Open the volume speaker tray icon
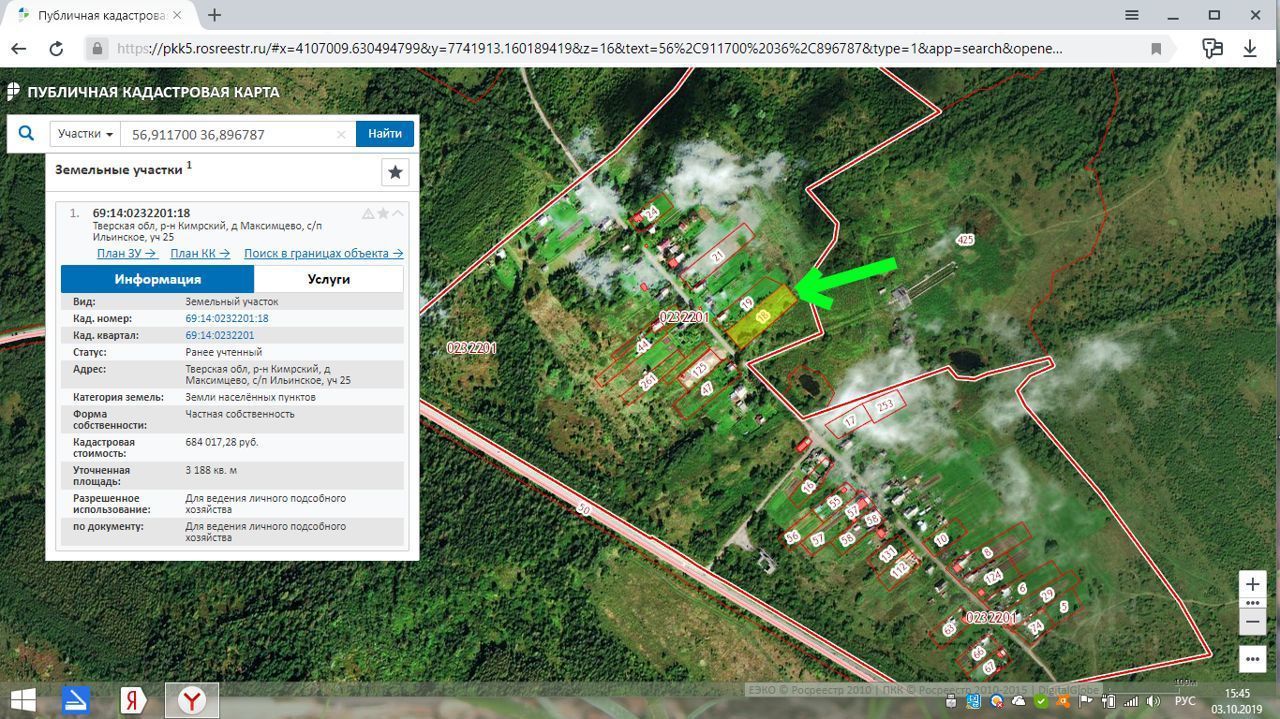 [1153, 702]
